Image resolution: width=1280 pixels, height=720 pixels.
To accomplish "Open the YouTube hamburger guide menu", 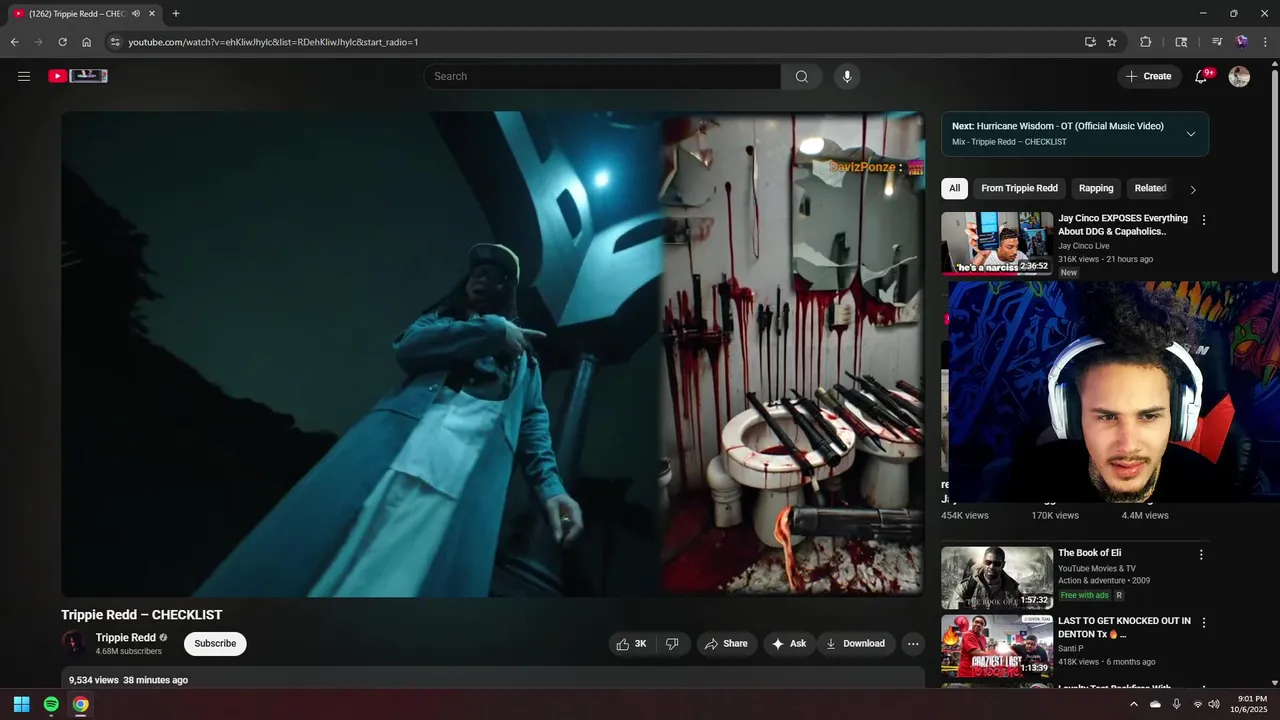I will [24, 76].
